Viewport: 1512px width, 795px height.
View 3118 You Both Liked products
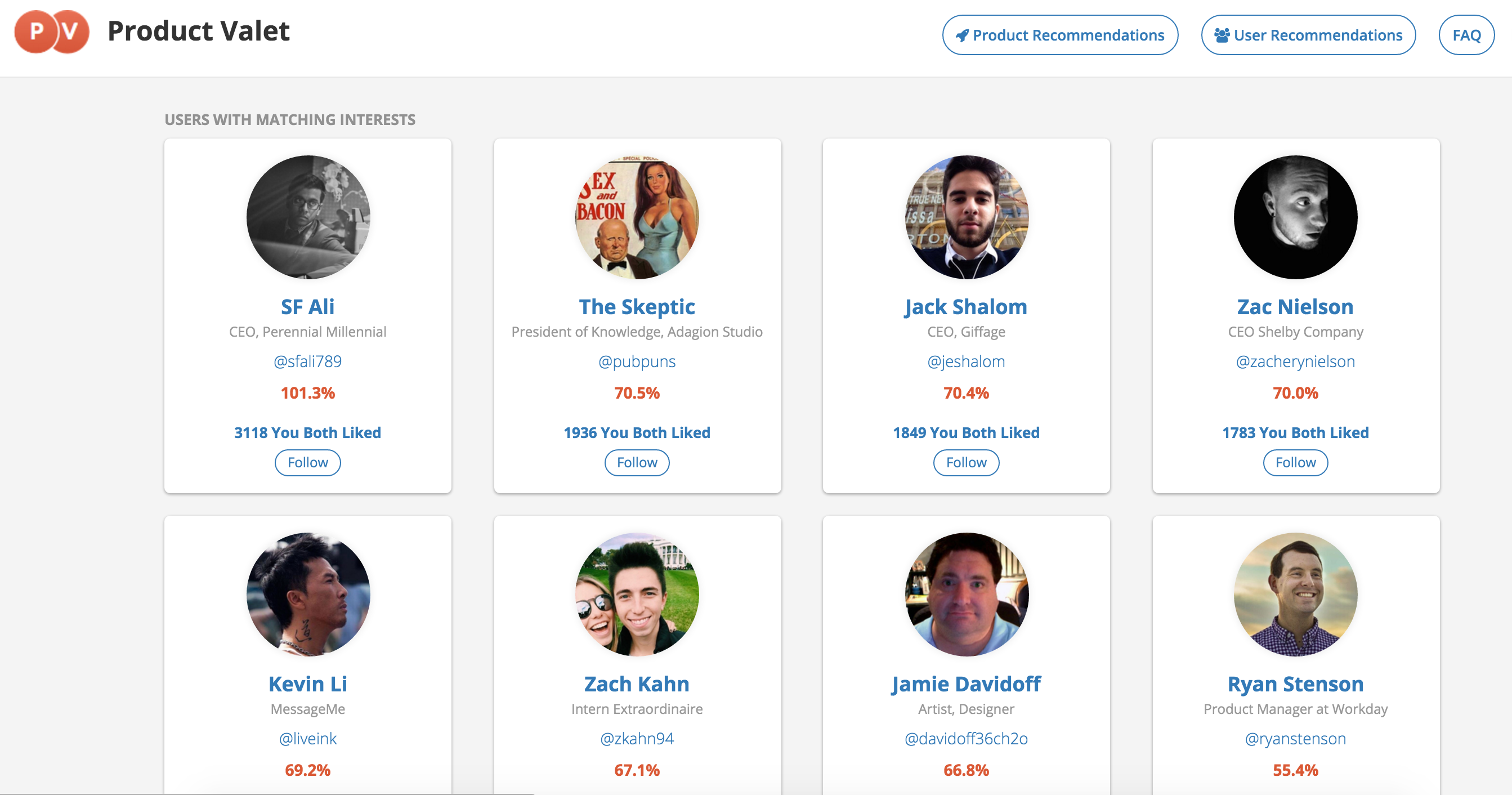click(307, 433)
